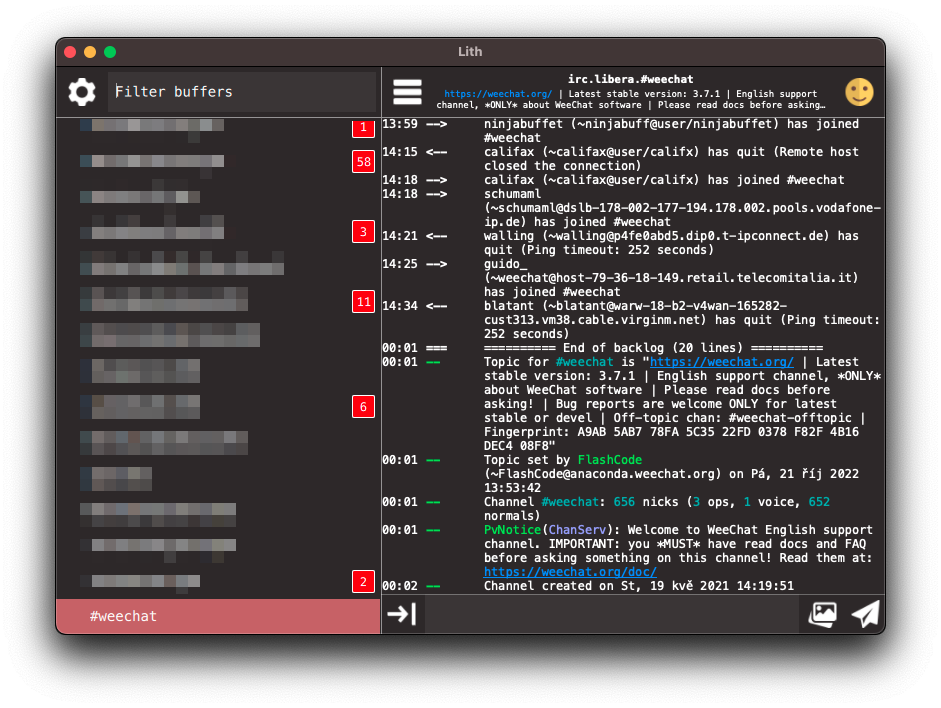The image size is (941, 708).
Task: Click the #weechat channel link in the topic
Action: point(585,361)
